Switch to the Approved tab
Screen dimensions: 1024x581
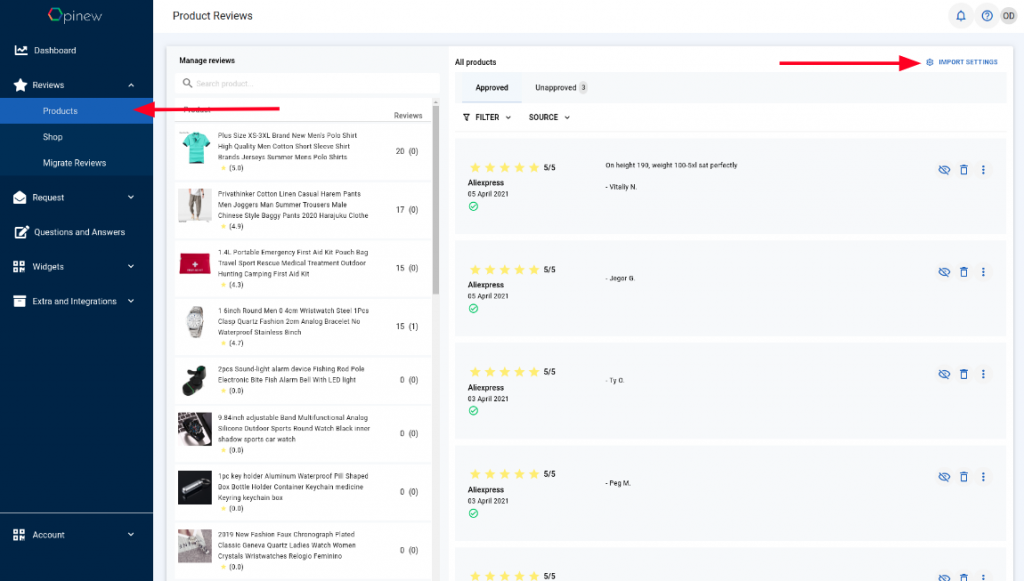tap(492, 87)
